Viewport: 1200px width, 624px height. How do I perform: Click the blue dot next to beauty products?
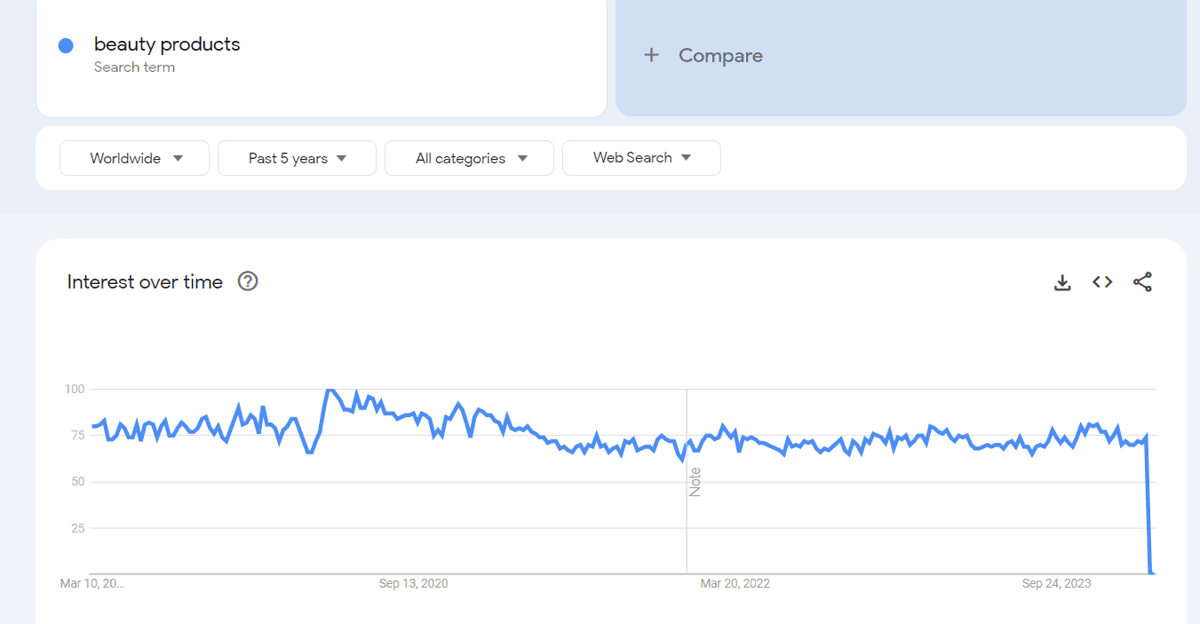tap(66, 45)
